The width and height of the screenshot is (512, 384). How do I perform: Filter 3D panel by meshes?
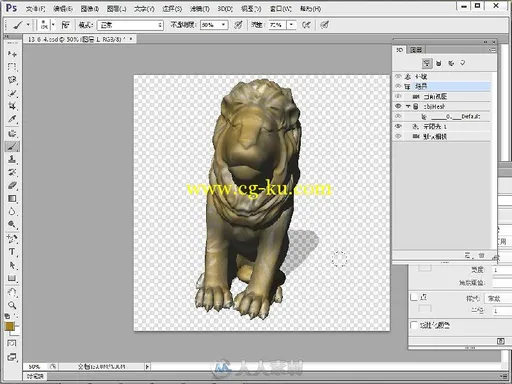(439, 63)
